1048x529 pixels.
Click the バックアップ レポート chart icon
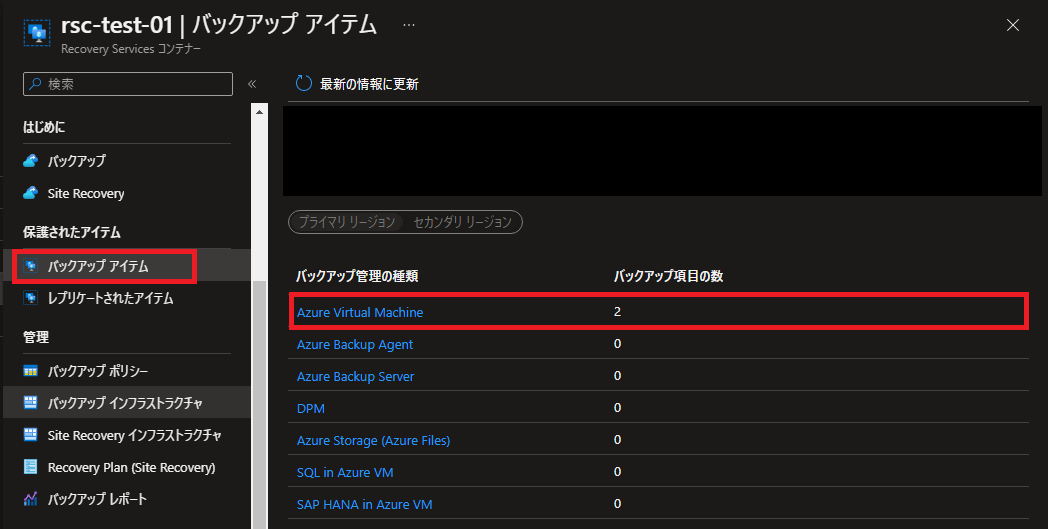point(31,499)
